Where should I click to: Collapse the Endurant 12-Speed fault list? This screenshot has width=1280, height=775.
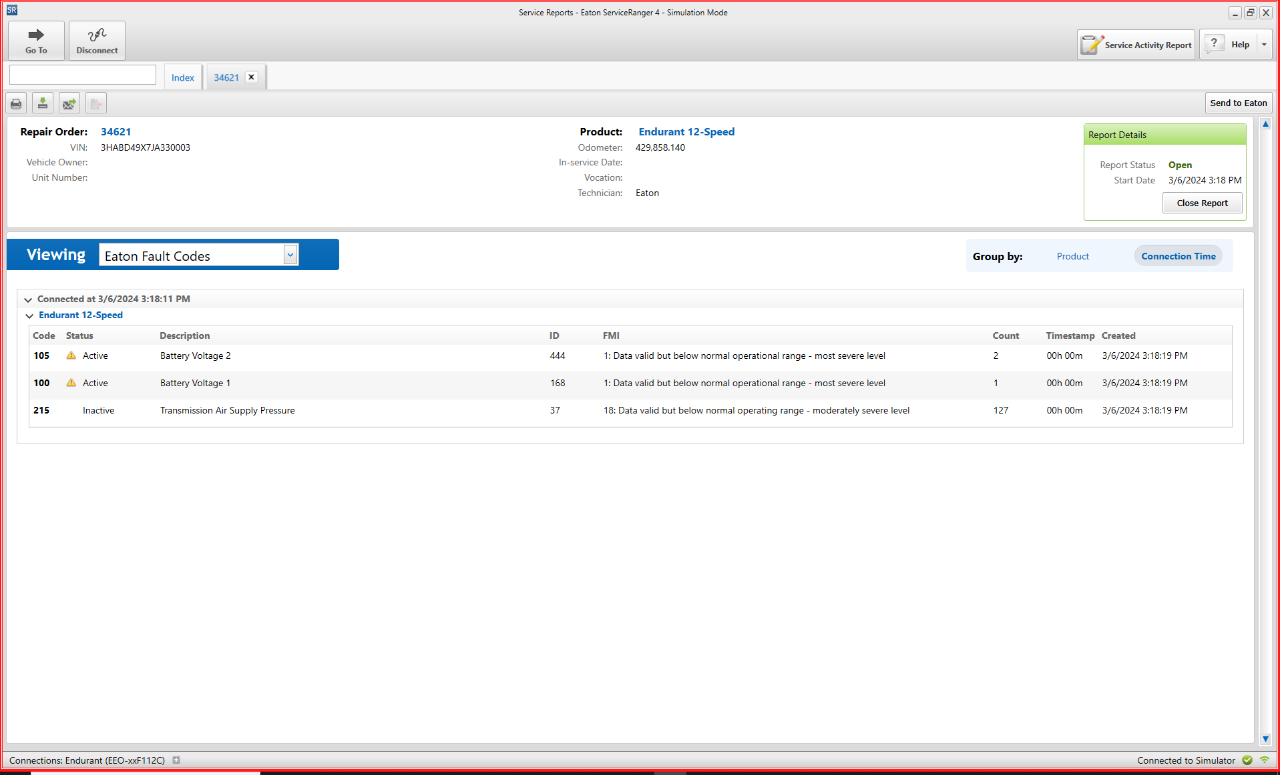[x=30, y=316]
